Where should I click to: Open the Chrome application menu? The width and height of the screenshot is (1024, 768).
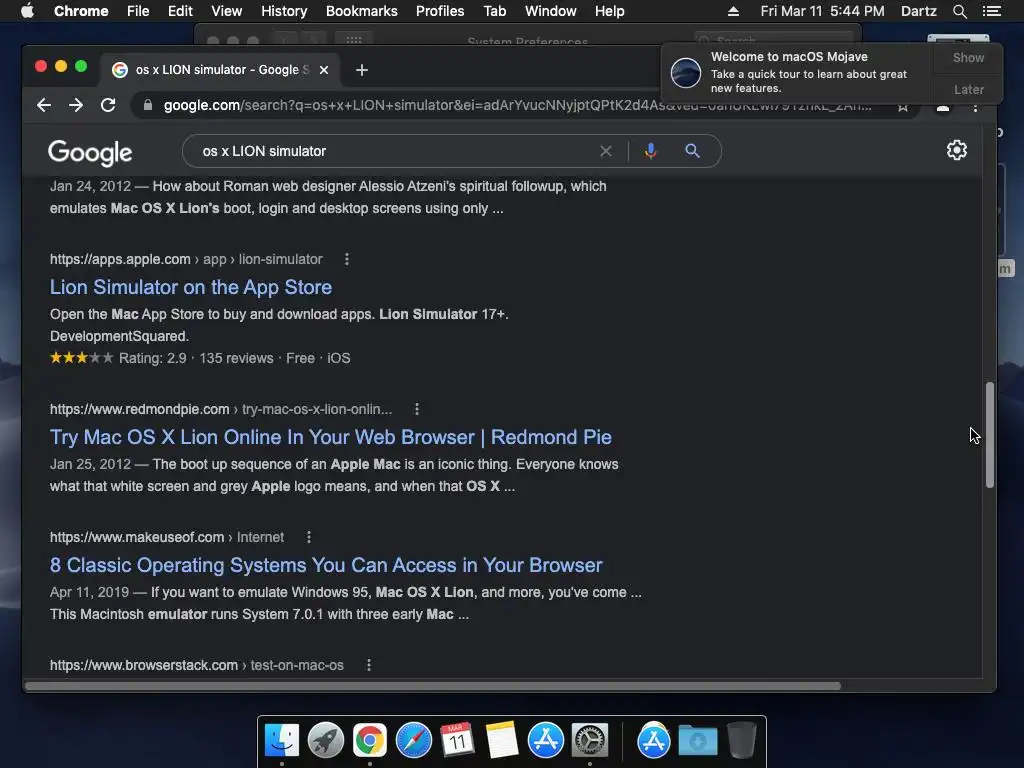click(x=81, y=11)
